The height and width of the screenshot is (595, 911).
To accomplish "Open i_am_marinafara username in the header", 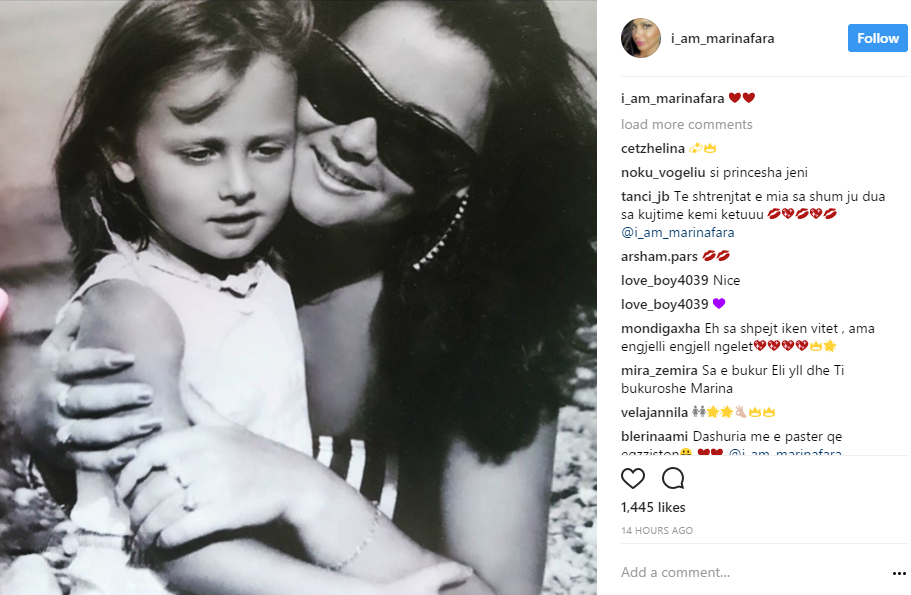I will [x=722, y=38].
